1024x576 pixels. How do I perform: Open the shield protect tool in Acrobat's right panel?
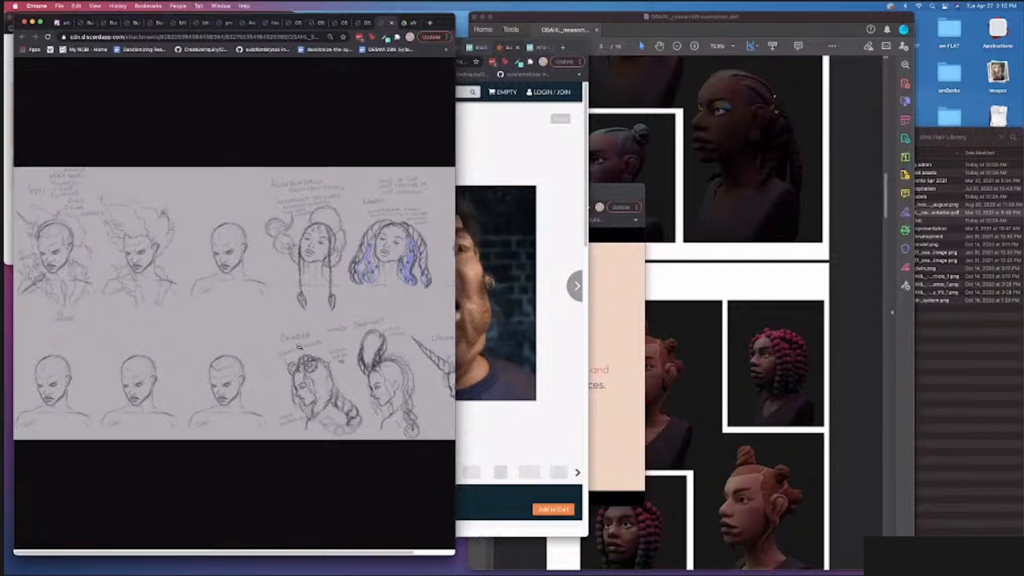[x=905, y=248]
